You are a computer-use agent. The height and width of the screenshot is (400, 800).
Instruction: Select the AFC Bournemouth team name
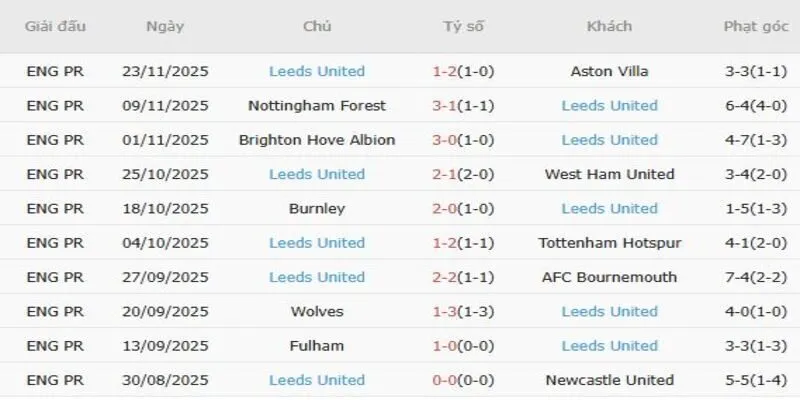tap(609, 277)
